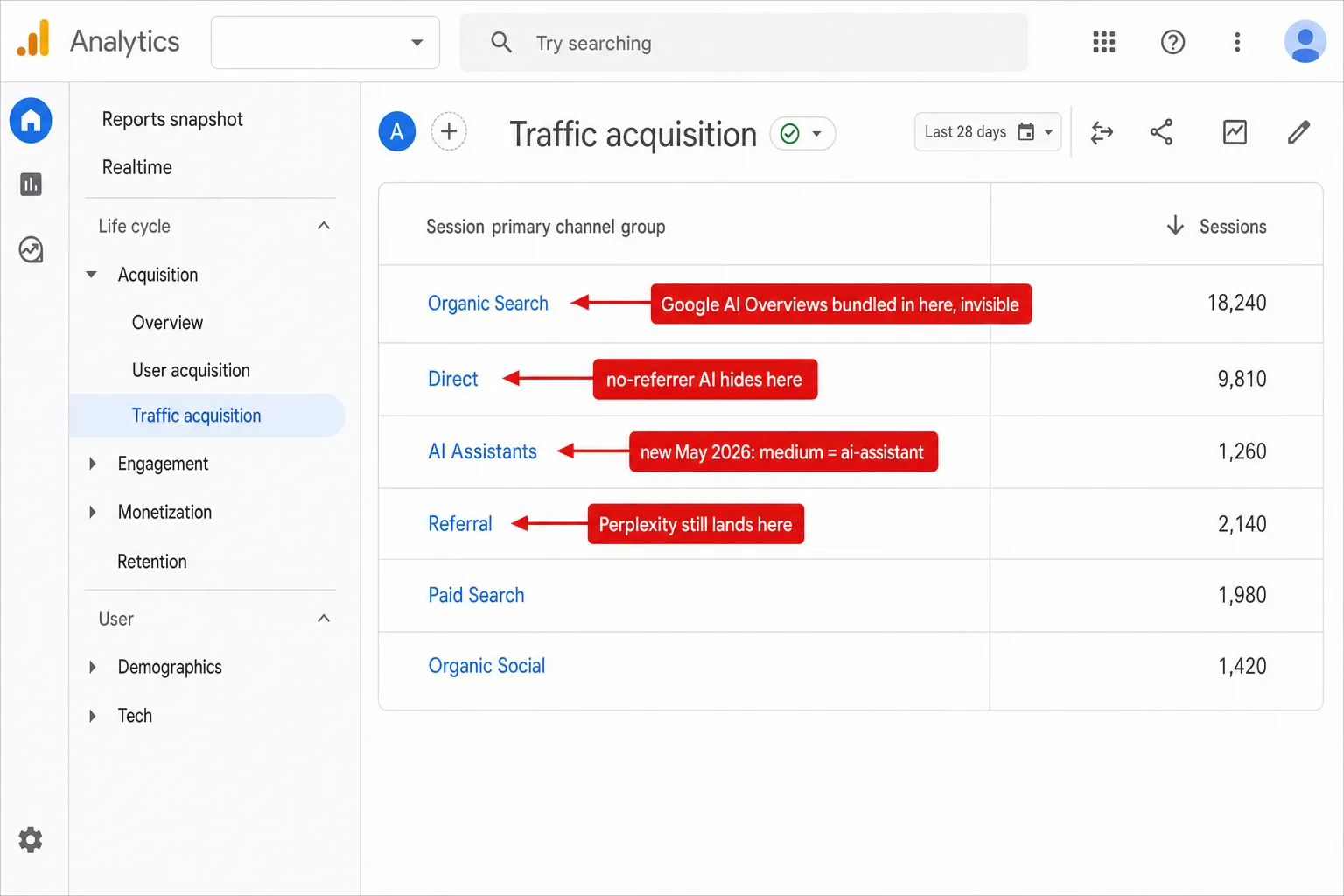Click the 1,260 sessions value
Screen dimensions: 1344x896
tap(1242, 451)
